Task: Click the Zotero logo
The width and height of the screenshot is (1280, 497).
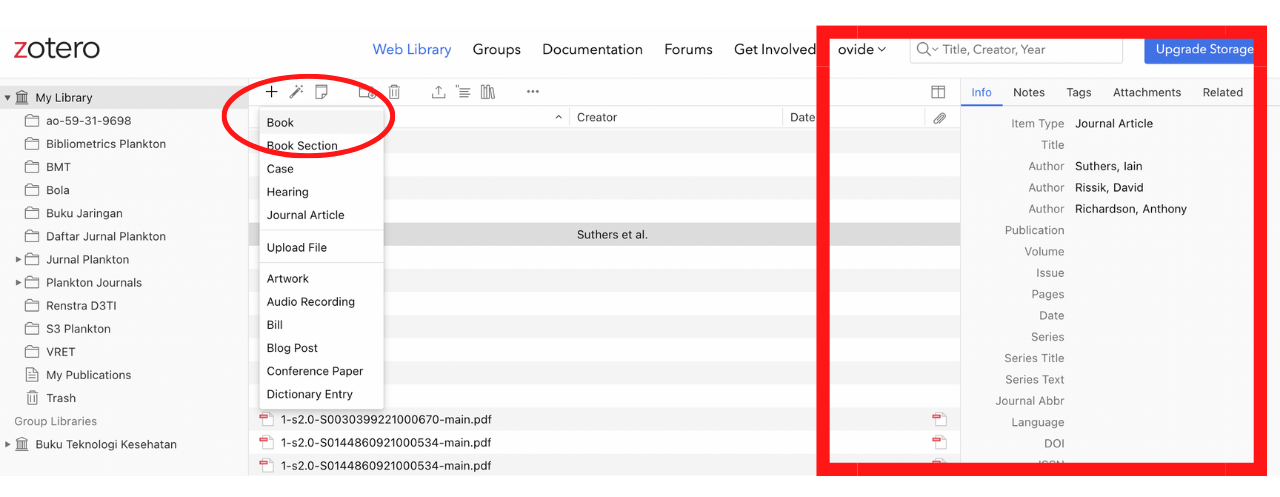Action: [x=56, y=49]
